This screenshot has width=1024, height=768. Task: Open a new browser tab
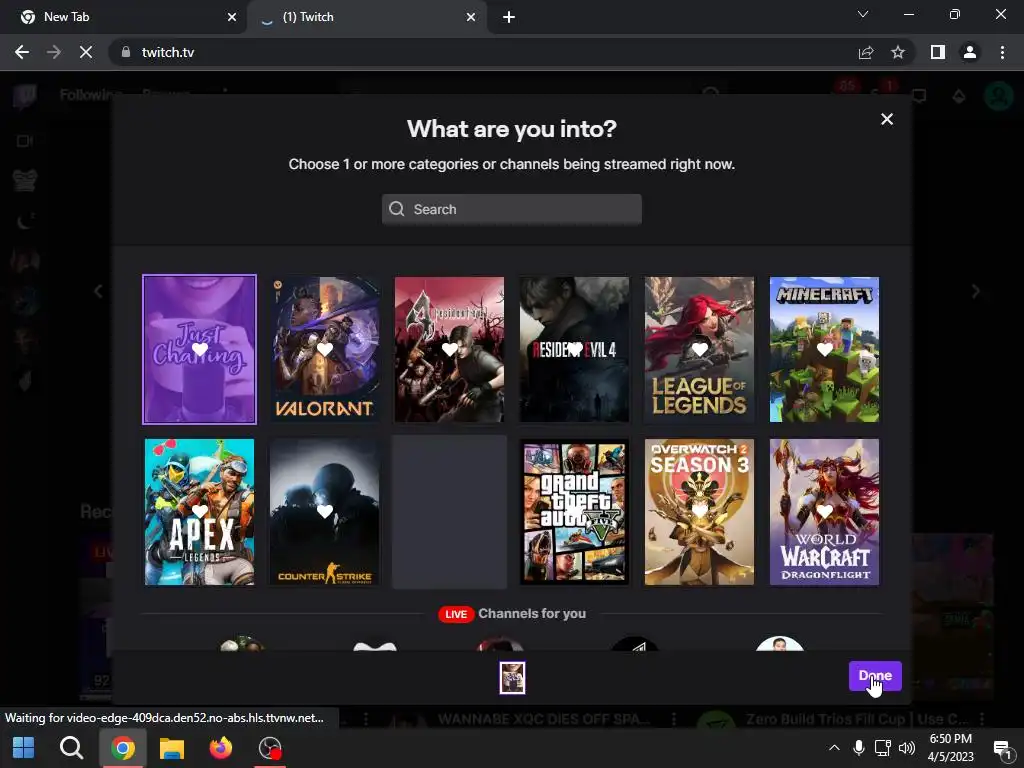click(509, 17)
